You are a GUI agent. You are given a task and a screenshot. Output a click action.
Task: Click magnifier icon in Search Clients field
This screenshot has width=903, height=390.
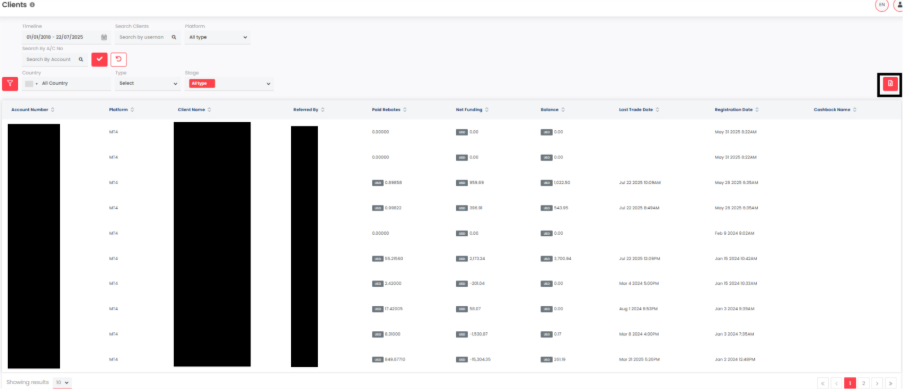point(174,37)
